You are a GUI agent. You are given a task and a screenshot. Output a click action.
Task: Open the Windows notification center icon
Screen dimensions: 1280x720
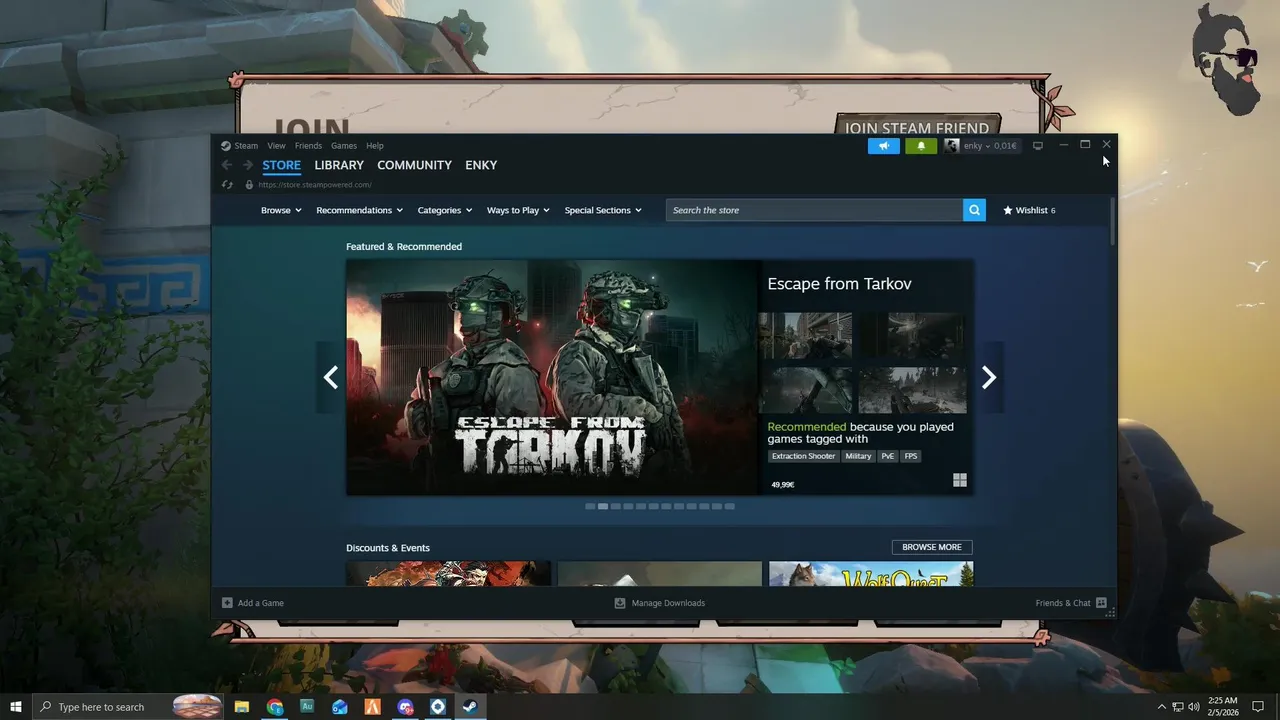pyautogui.click(x=1258, y=707)
